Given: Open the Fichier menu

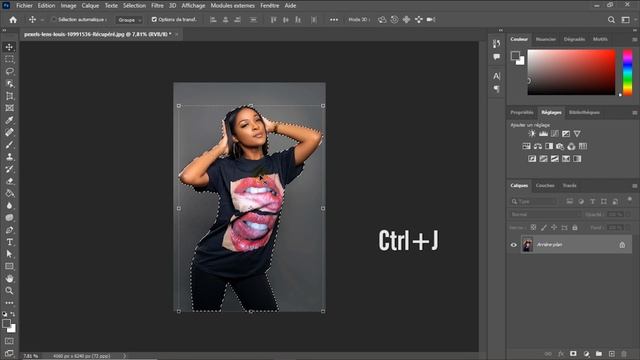Looking at the screenshot, I should click(x=24, y=6).
